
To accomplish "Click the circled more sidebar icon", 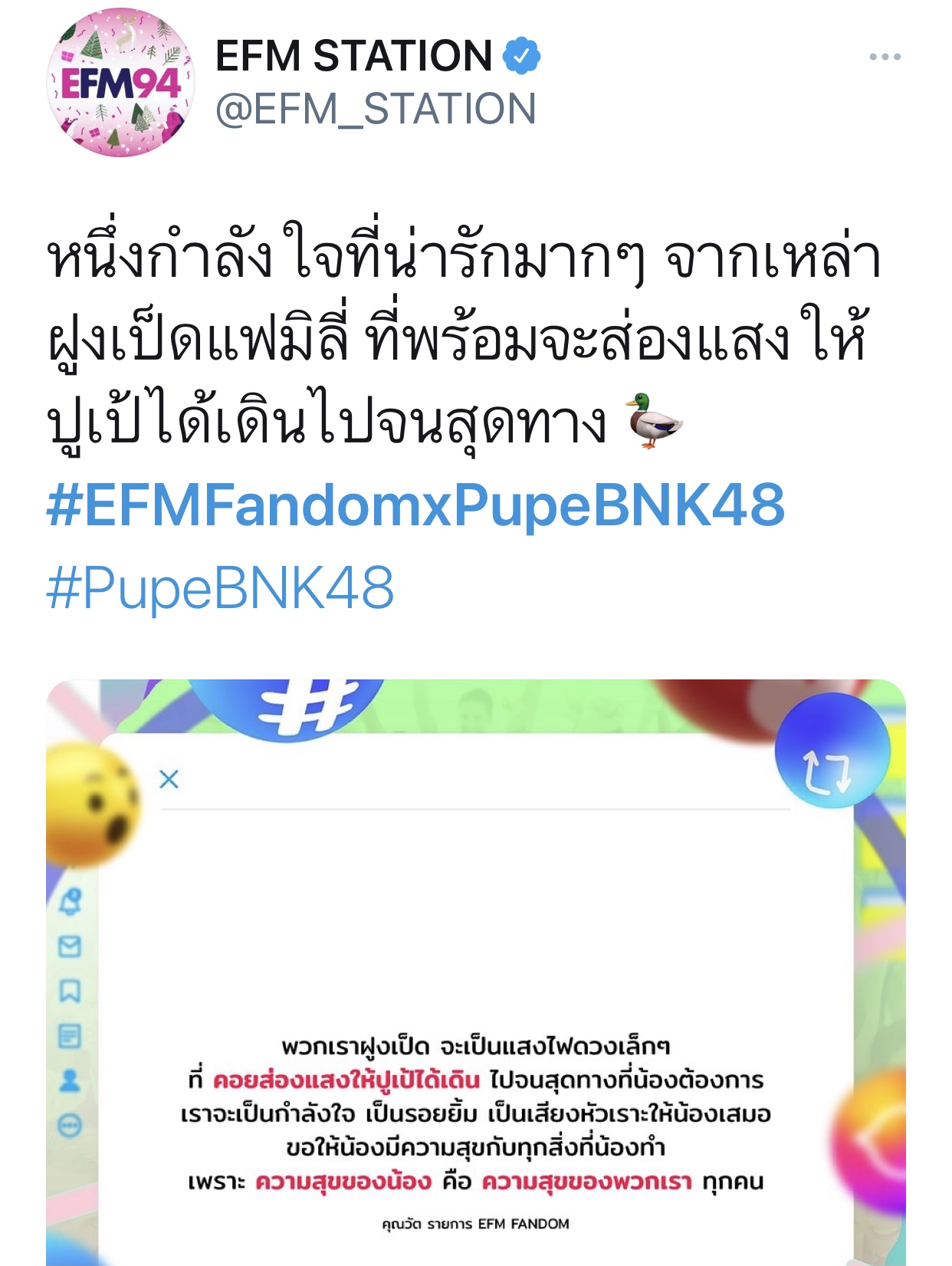I will coord(70,1125).
